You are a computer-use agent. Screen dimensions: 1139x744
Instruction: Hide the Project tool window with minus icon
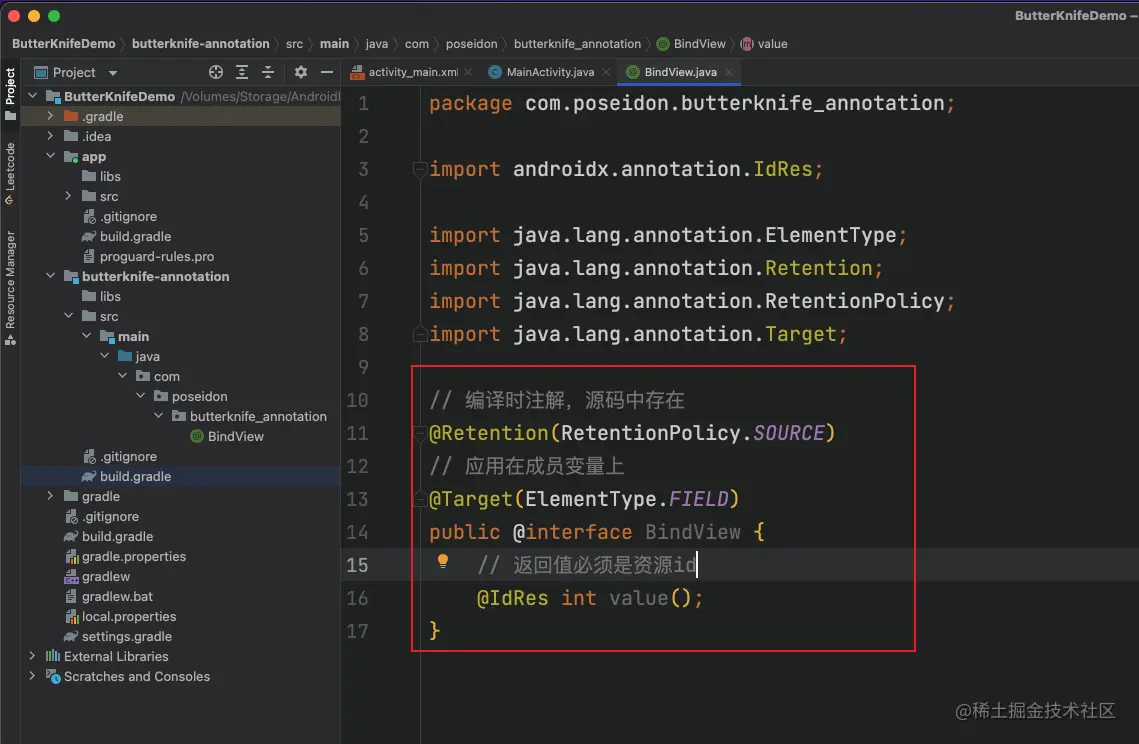(x=327, y=72)
